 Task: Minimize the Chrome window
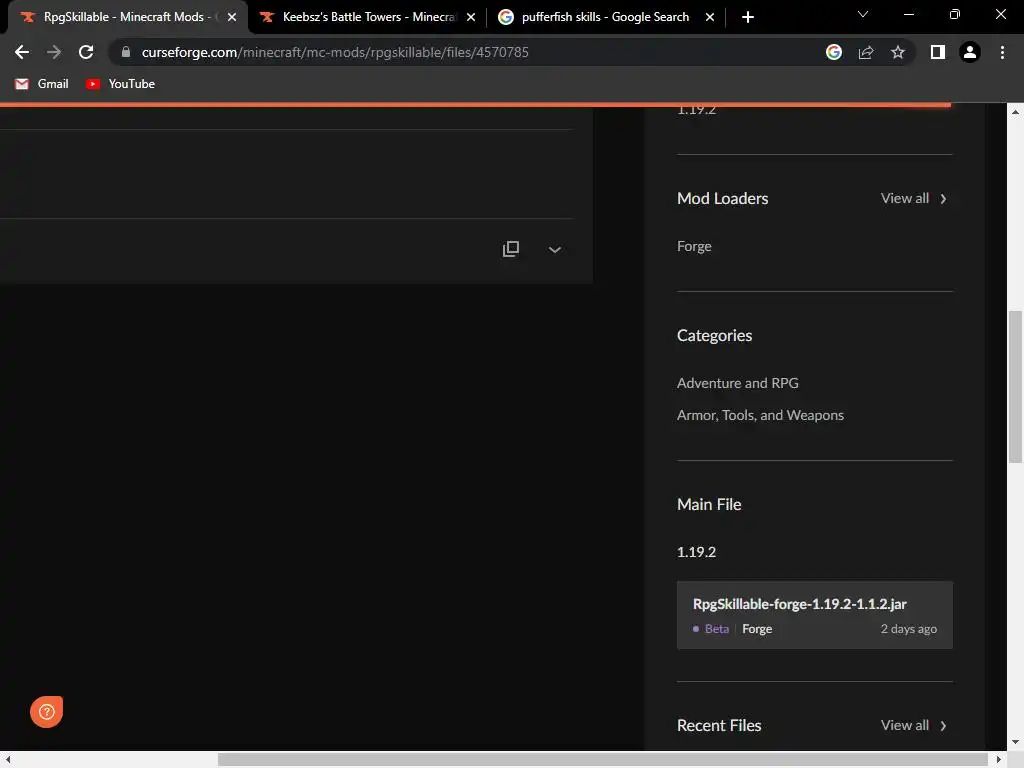pyautogui.click(x=908, y=14)
